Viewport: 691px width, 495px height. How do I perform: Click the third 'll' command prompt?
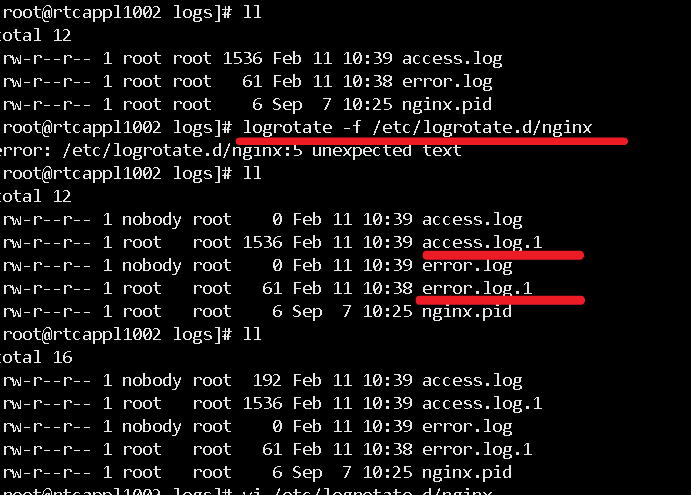(x=253, y=335)
